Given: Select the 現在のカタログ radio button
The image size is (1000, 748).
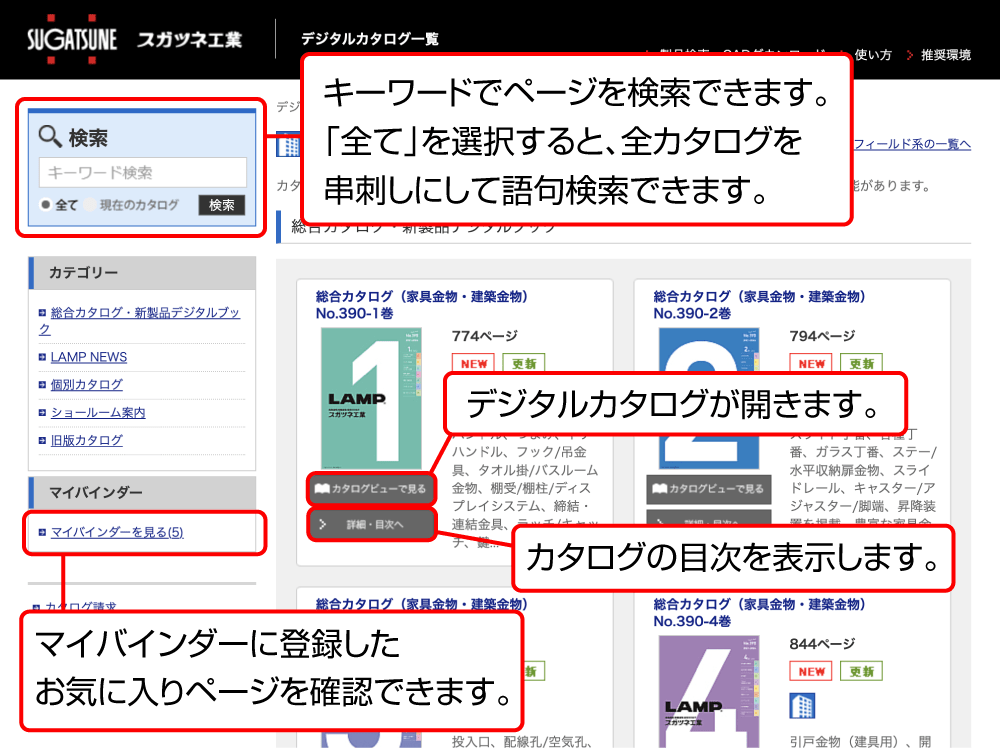Looking at the screenshot, I should [90, 205].
